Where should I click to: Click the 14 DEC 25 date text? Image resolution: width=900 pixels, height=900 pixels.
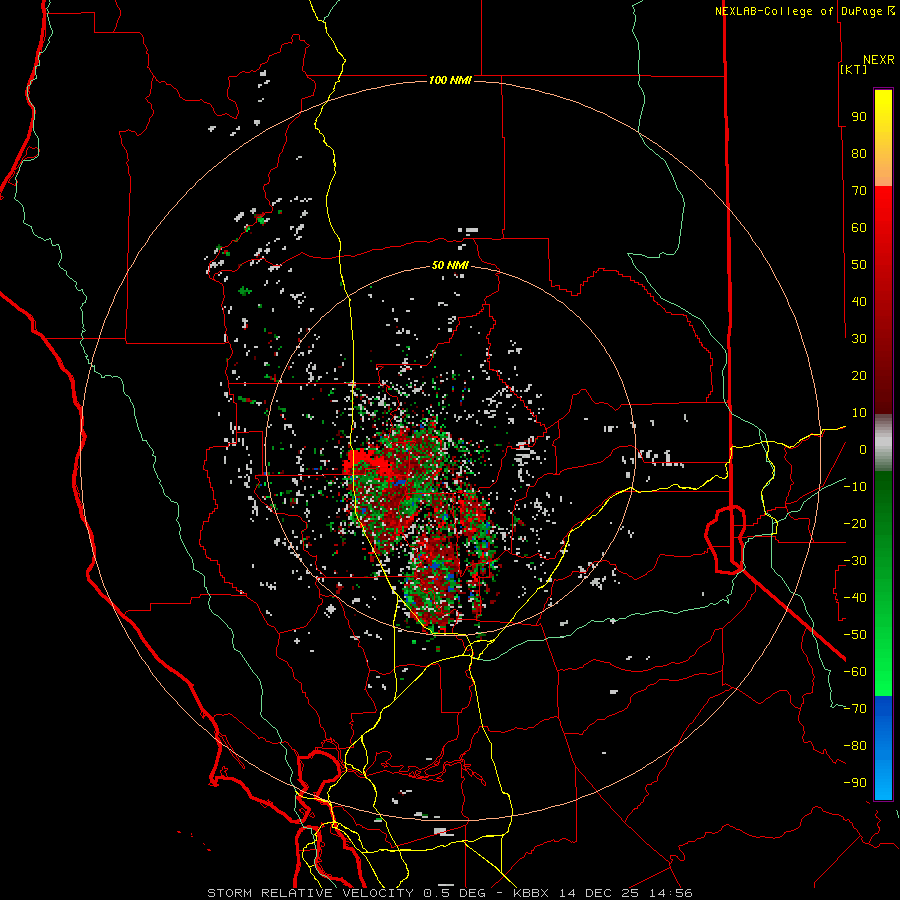tap(597, 893)
